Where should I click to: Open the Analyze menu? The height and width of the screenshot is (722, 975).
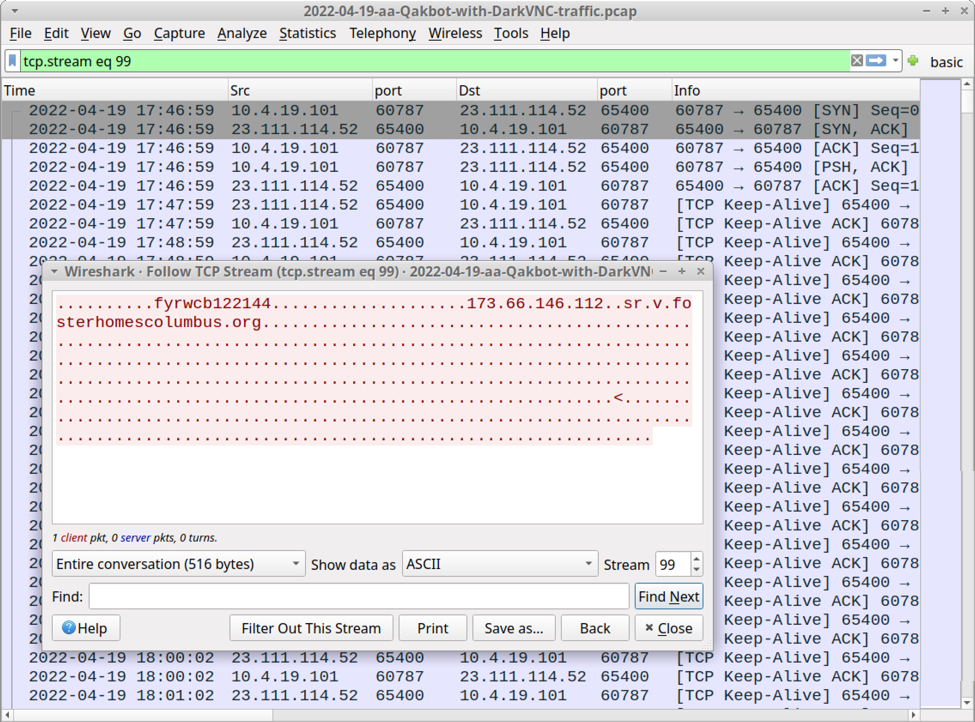(242, 33)
